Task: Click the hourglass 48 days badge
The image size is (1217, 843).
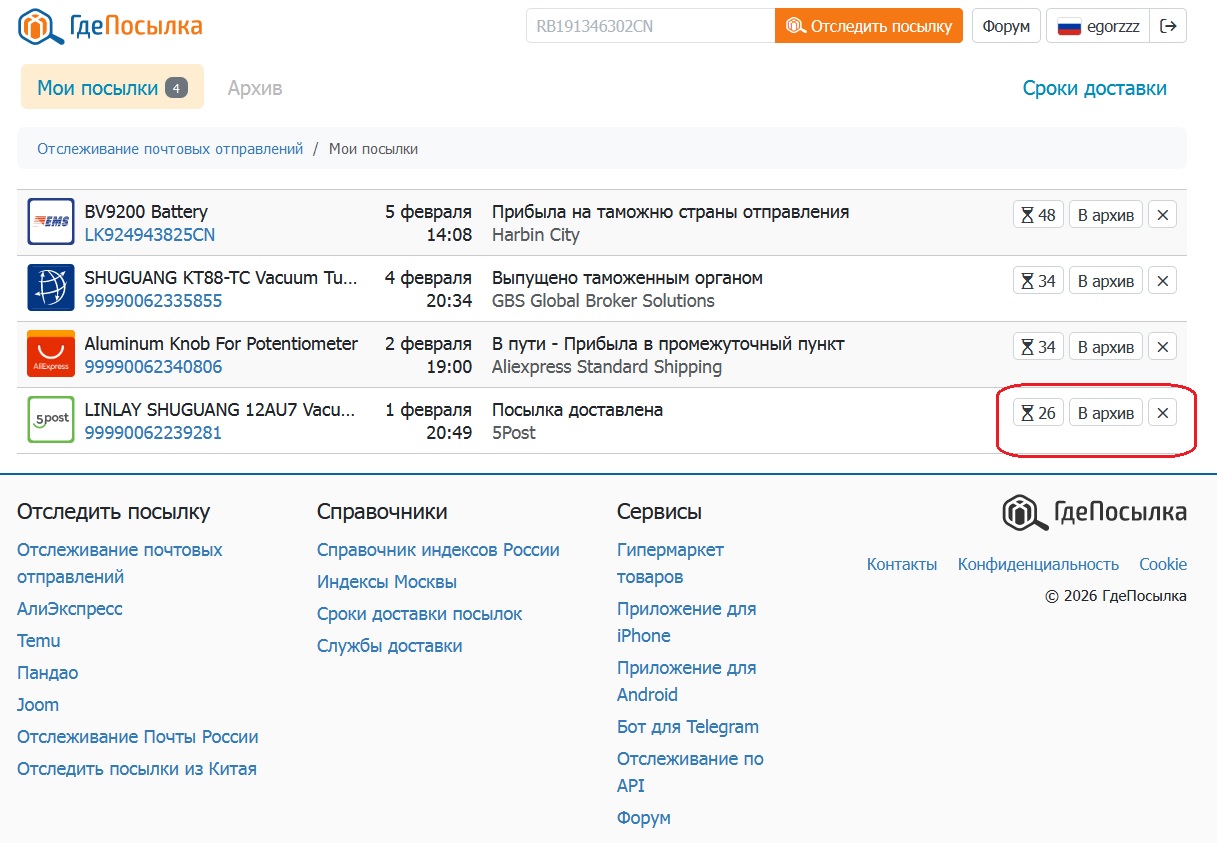Action: tap(1038, 215)
